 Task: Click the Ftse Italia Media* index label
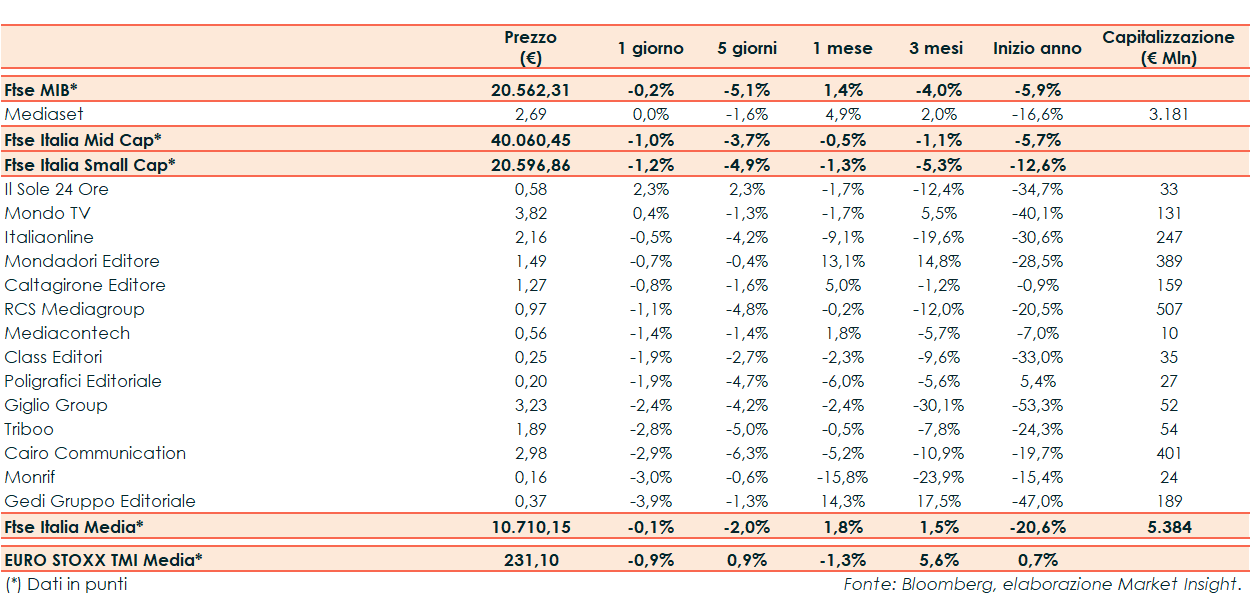click(x=74, y=526)
